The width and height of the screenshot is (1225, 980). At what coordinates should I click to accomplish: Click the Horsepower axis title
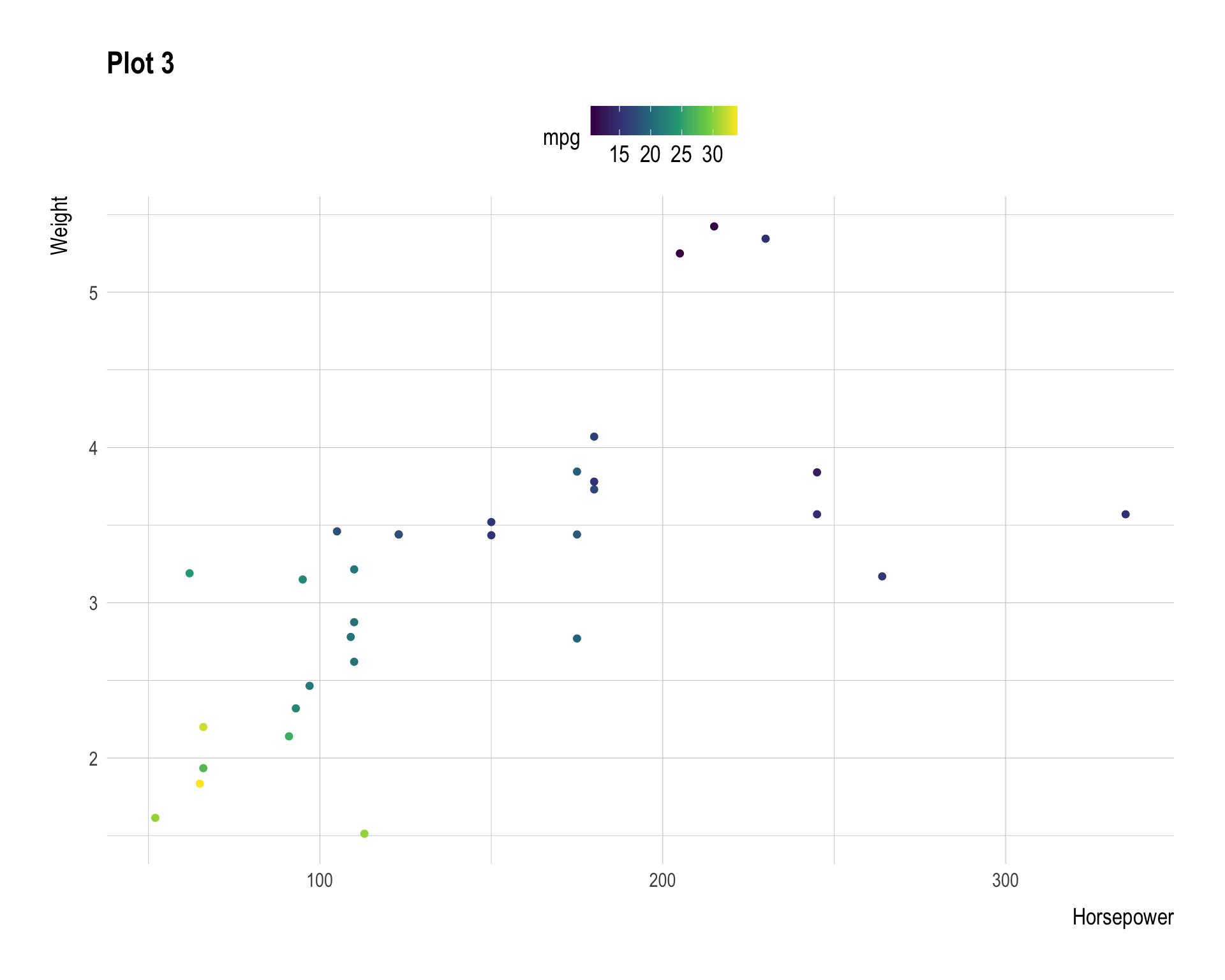pyautogui.click(x=1122, y=917)
